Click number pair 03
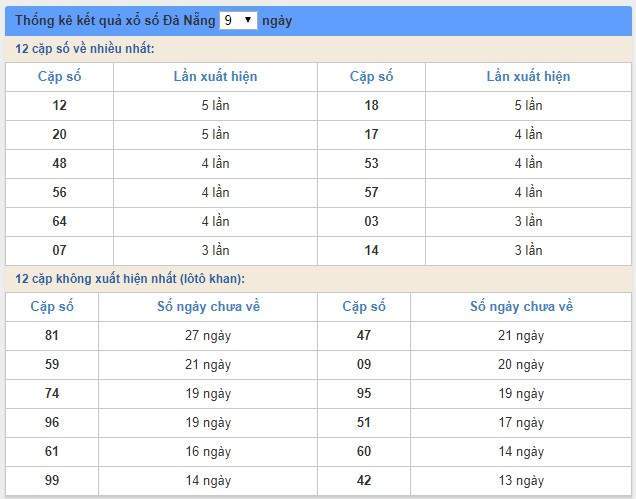 tap(371, 221)
